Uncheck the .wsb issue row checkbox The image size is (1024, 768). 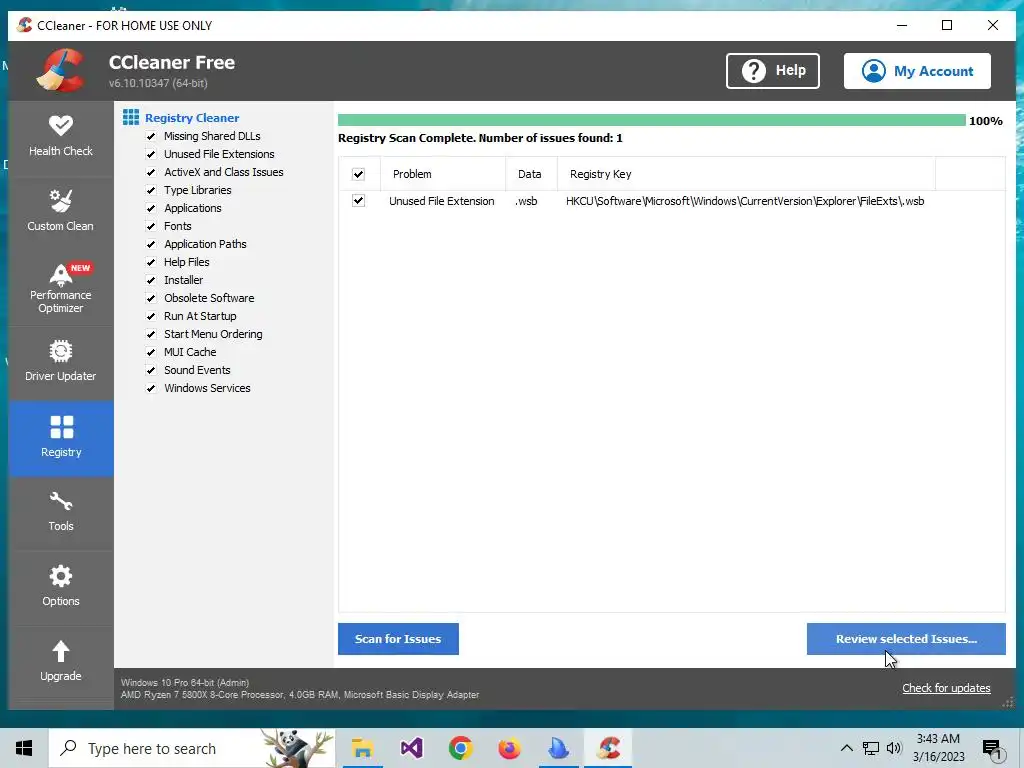coord(359,200)
